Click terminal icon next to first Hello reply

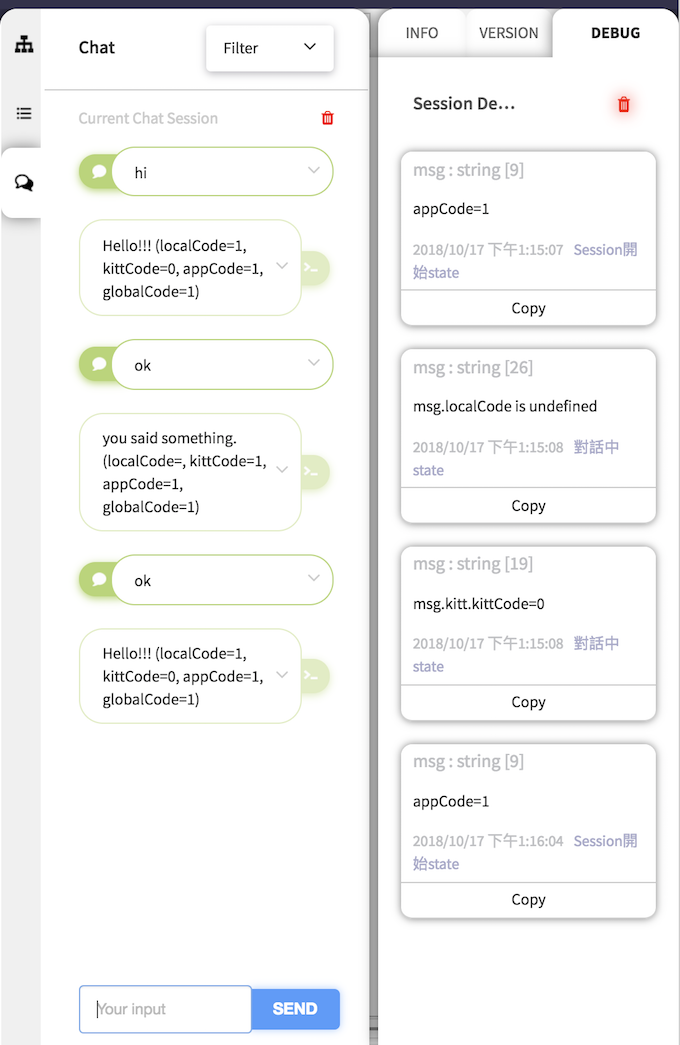[311, 268]
